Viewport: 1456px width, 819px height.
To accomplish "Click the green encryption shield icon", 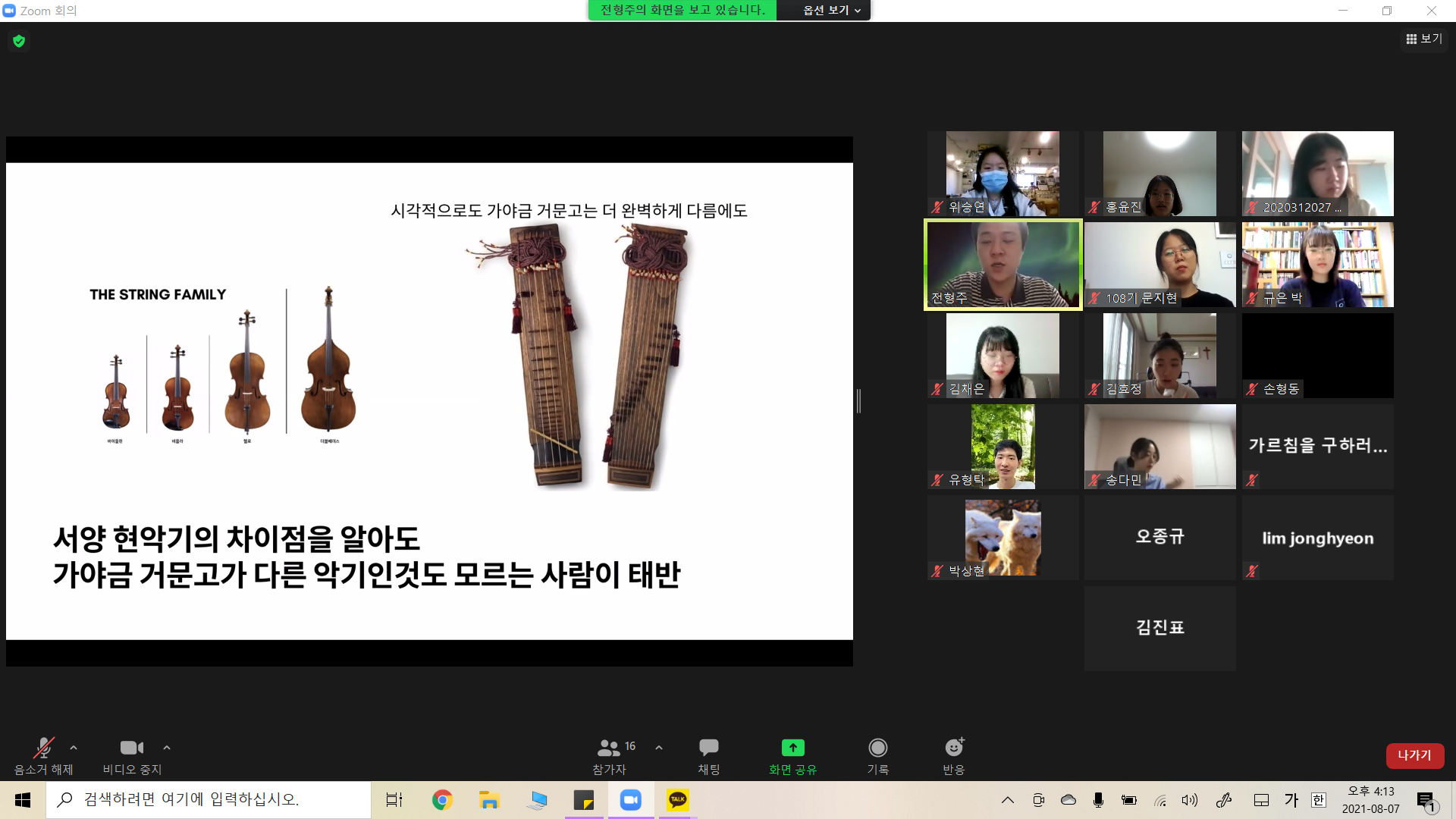I will pyautogui.click(x=19, y=41).
